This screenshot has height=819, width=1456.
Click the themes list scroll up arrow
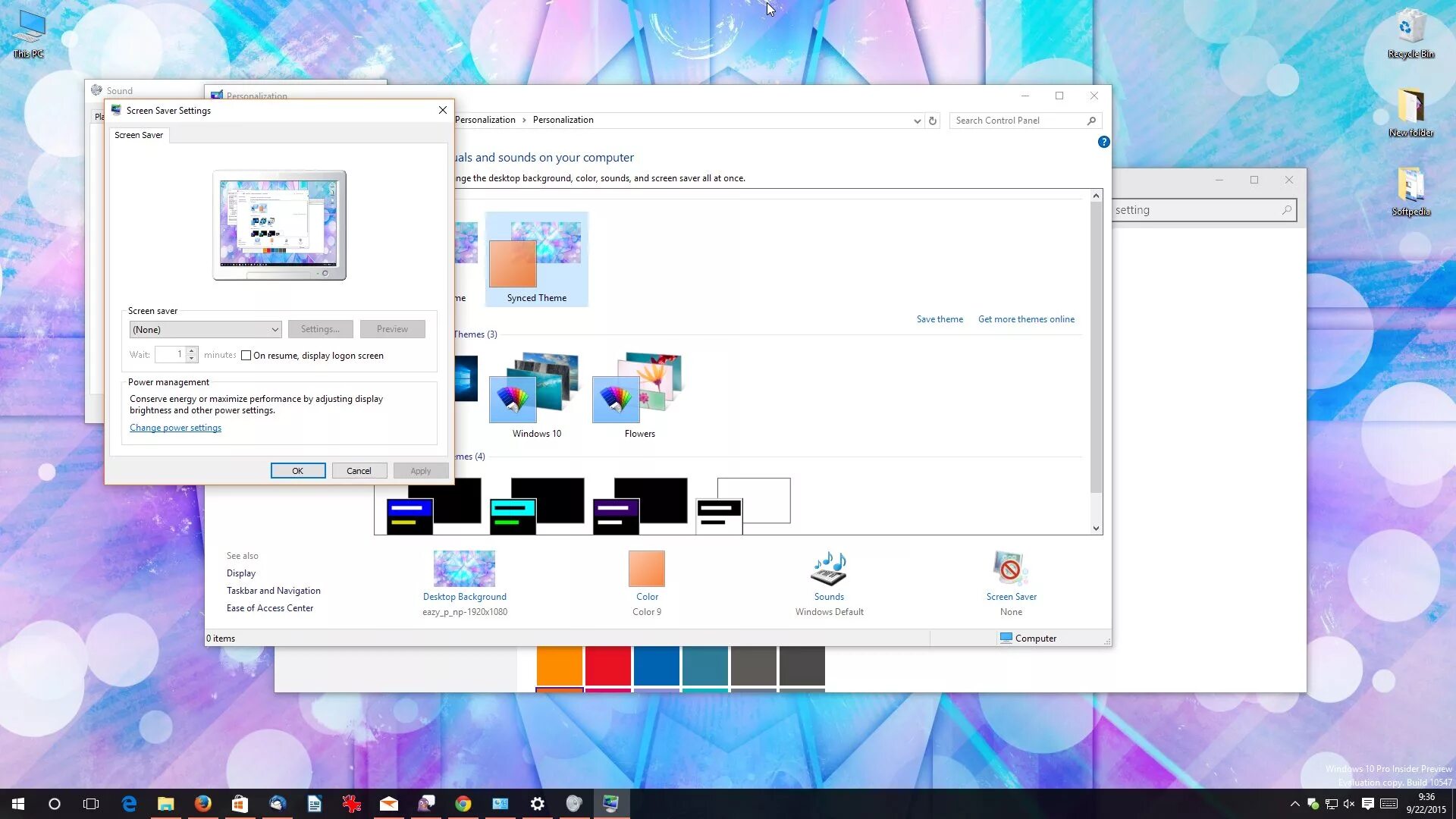(x=1096, y=196)
